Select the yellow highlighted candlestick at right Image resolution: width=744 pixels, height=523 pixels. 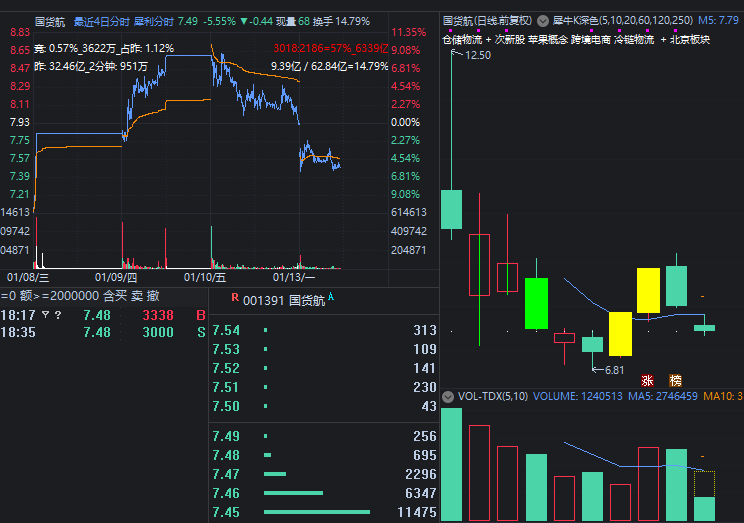[649, 290]
